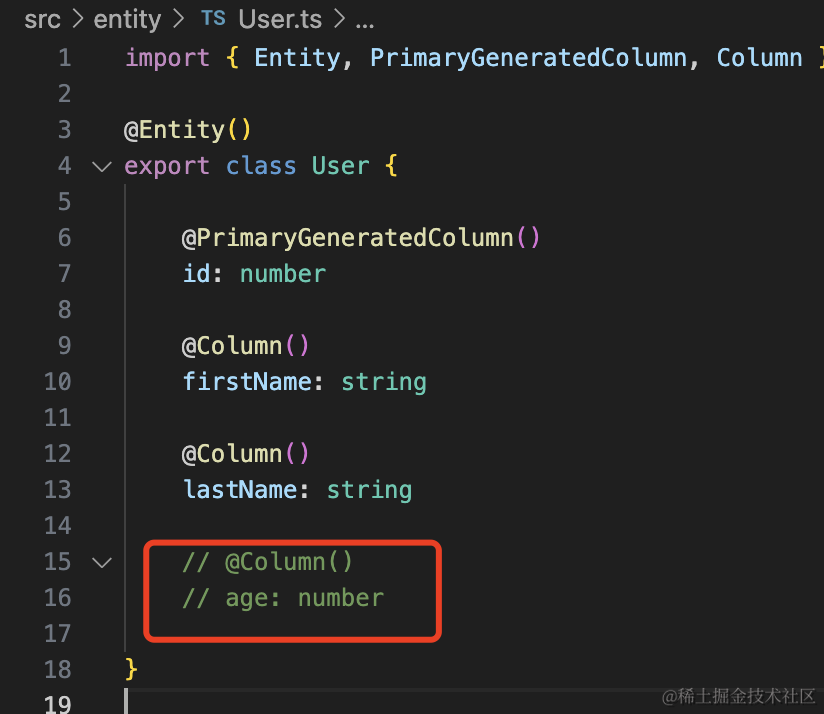Click the commented // @Column() line
824x714 pixels.
tap(267, 562)
